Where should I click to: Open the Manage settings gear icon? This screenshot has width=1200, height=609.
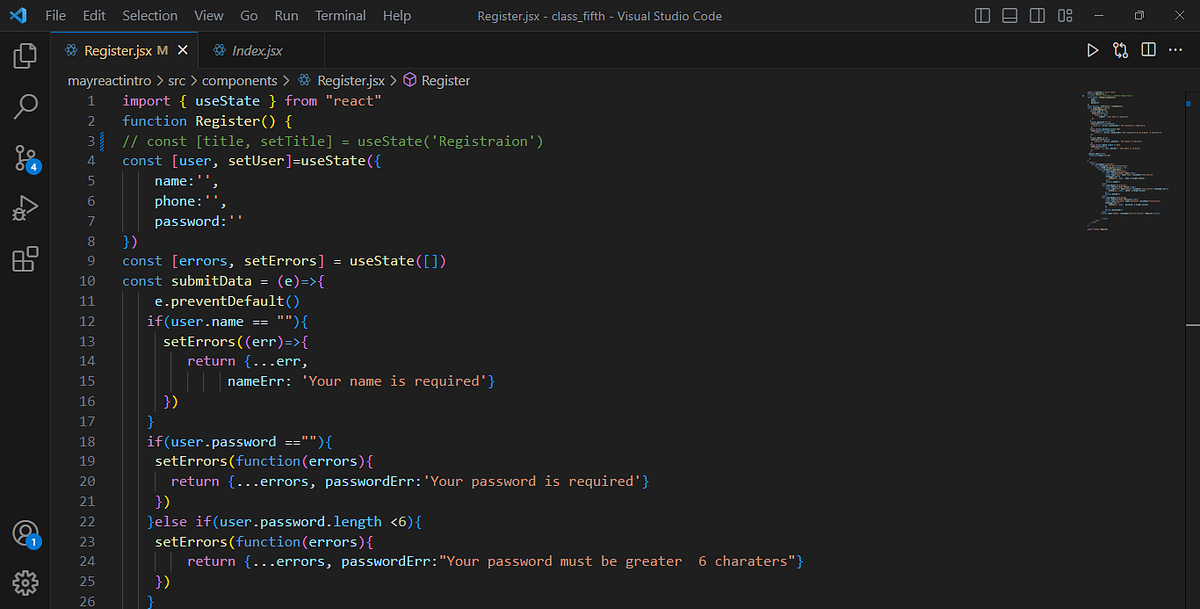[x=24, y=582]
